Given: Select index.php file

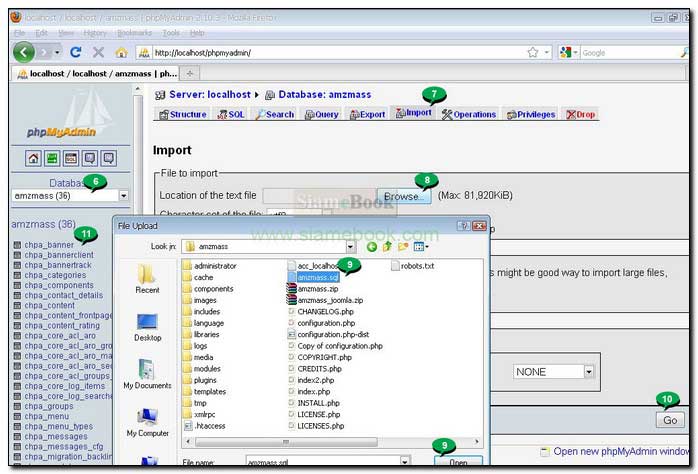Looking at the screenshot, I should coord(309,392).
